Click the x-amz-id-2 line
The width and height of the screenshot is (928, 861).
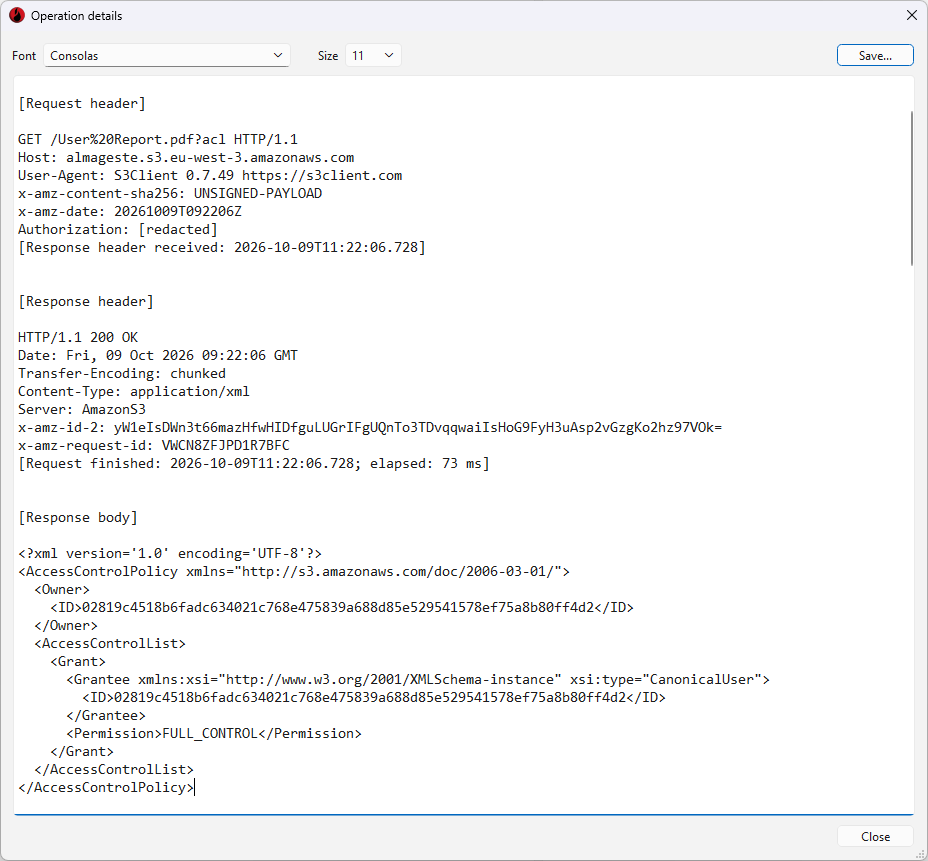coord(370,427)
